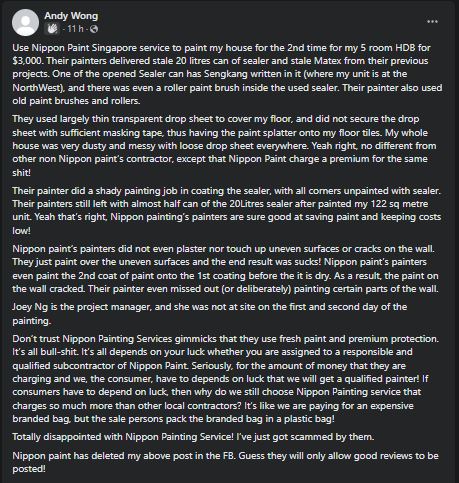
Task: Click the paragraph starting 'Their painter did a shady'
Action: [227, 210]
